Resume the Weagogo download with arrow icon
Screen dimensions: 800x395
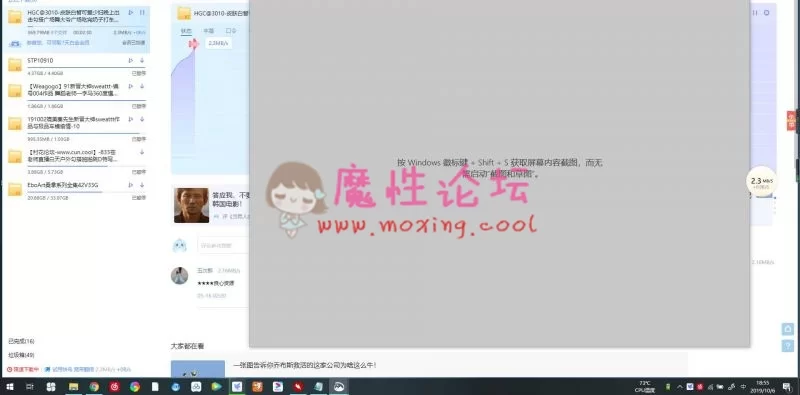pos(142,86)
